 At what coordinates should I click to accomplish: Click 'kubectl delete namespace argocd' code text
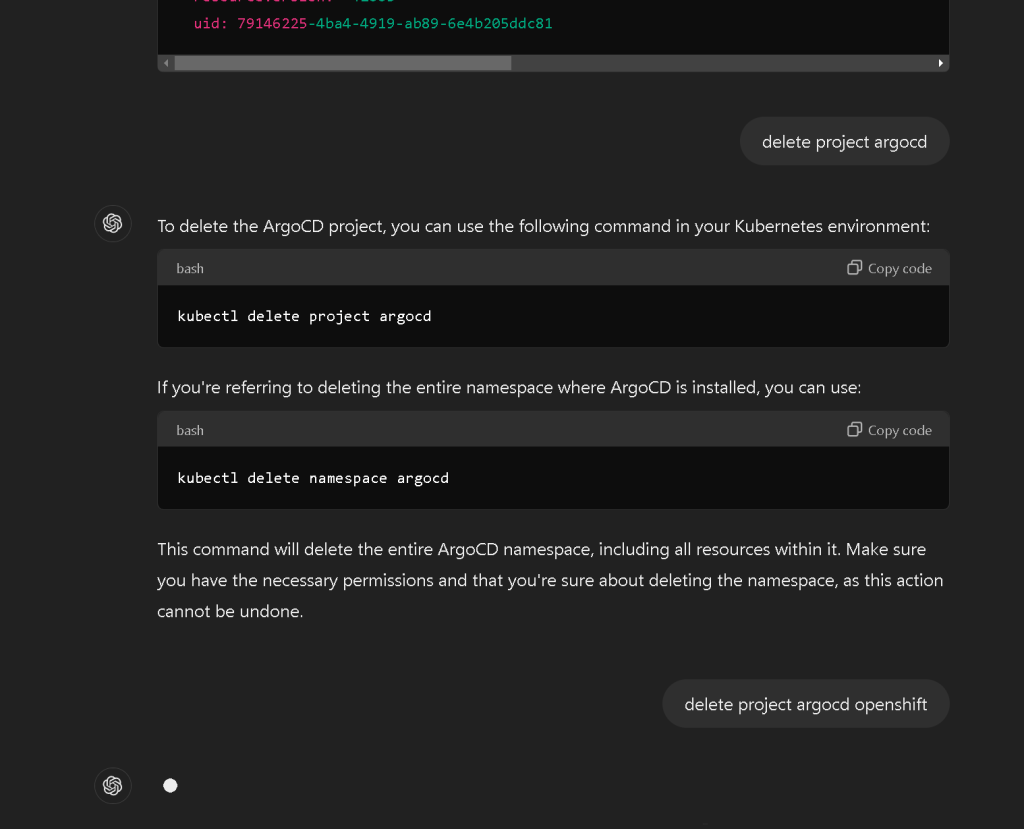(313, 478)
